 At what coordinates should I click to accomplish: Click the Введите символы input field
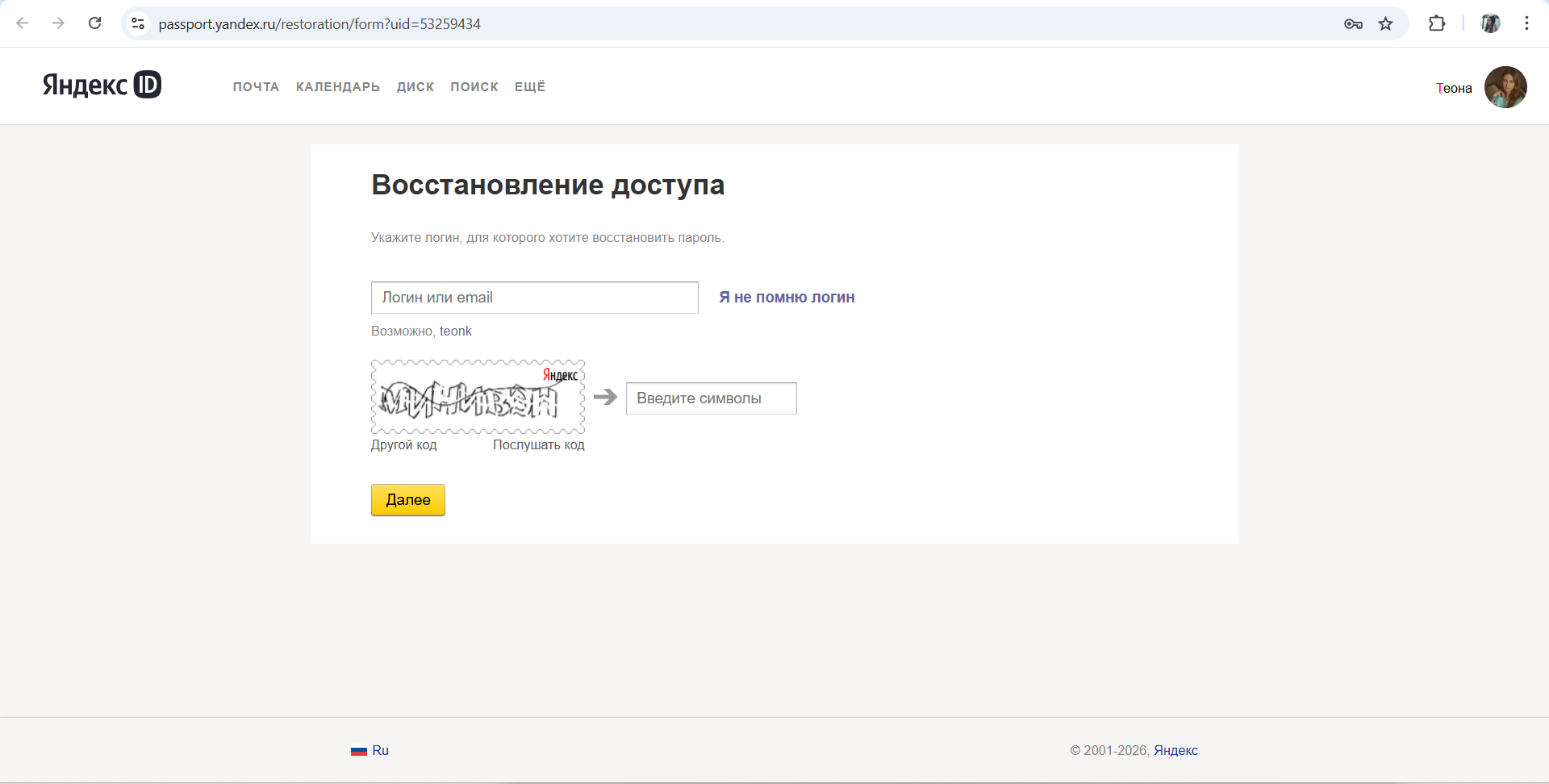711,398
